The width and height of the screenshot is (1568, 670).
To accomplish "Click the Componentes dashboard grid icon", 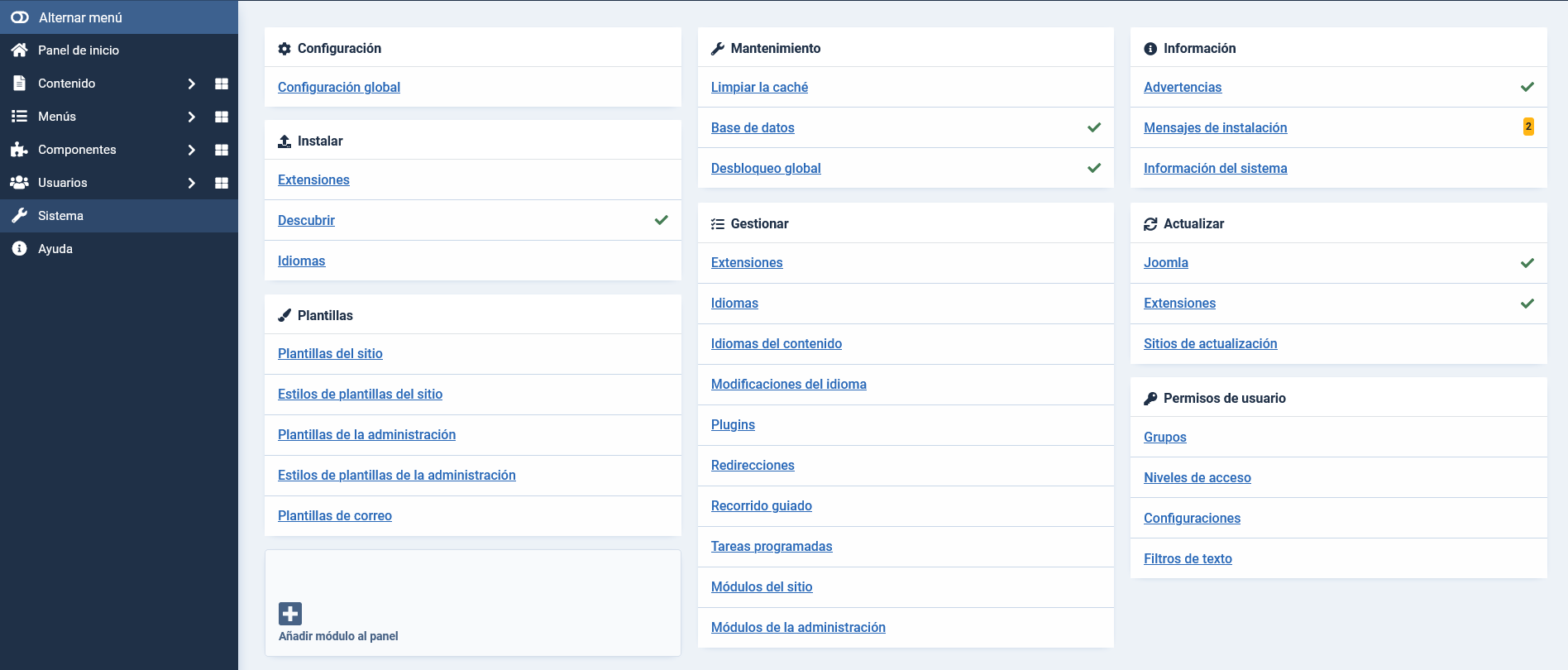I will pos(221,150).
